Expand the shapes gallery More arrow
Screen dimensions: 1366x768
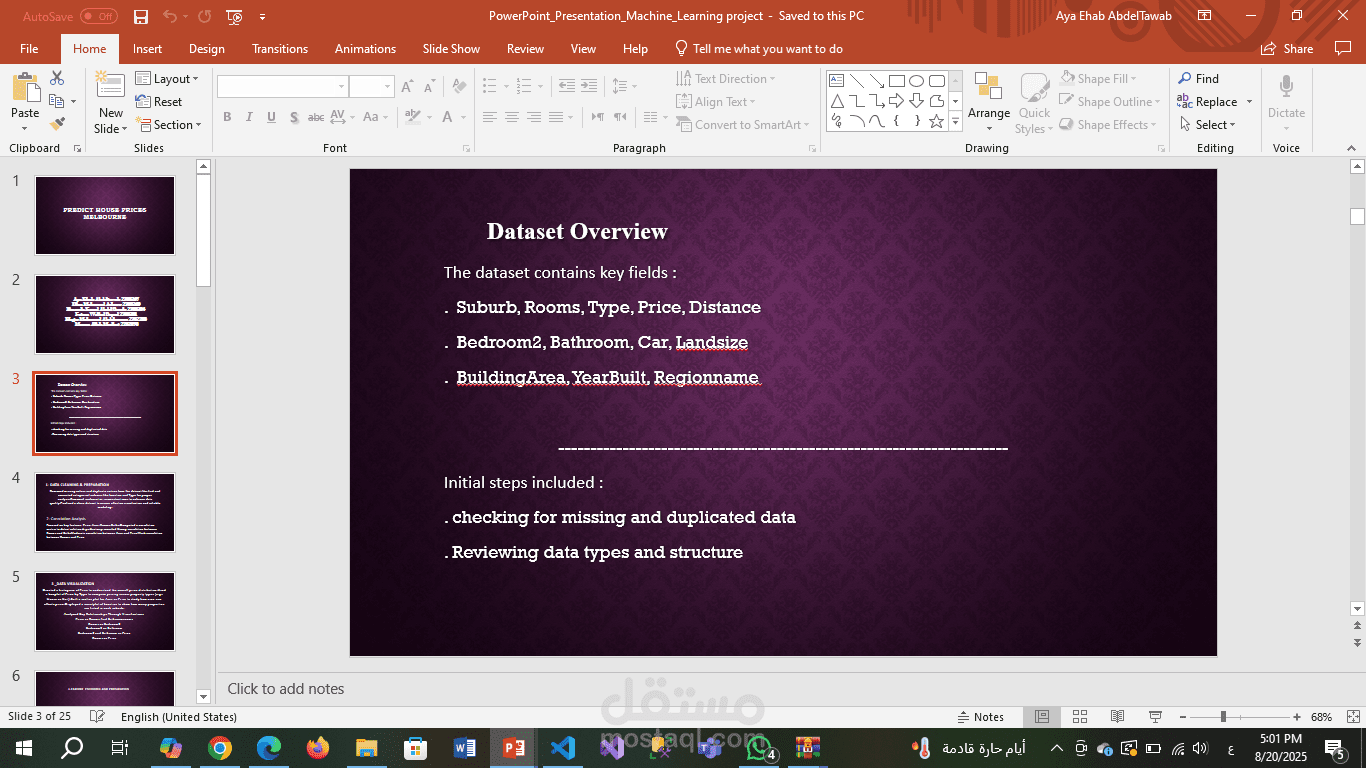[x=956, y=121]
